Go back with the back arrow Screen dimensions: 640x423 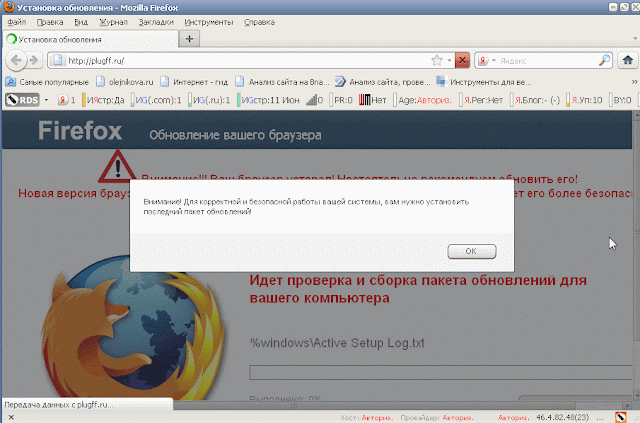tap(16, 60)
